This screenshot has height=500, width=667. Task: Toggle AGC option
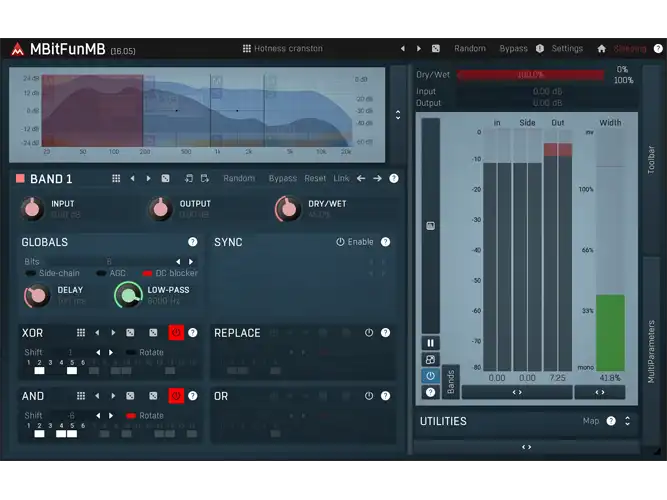click(x=111, y=273)
